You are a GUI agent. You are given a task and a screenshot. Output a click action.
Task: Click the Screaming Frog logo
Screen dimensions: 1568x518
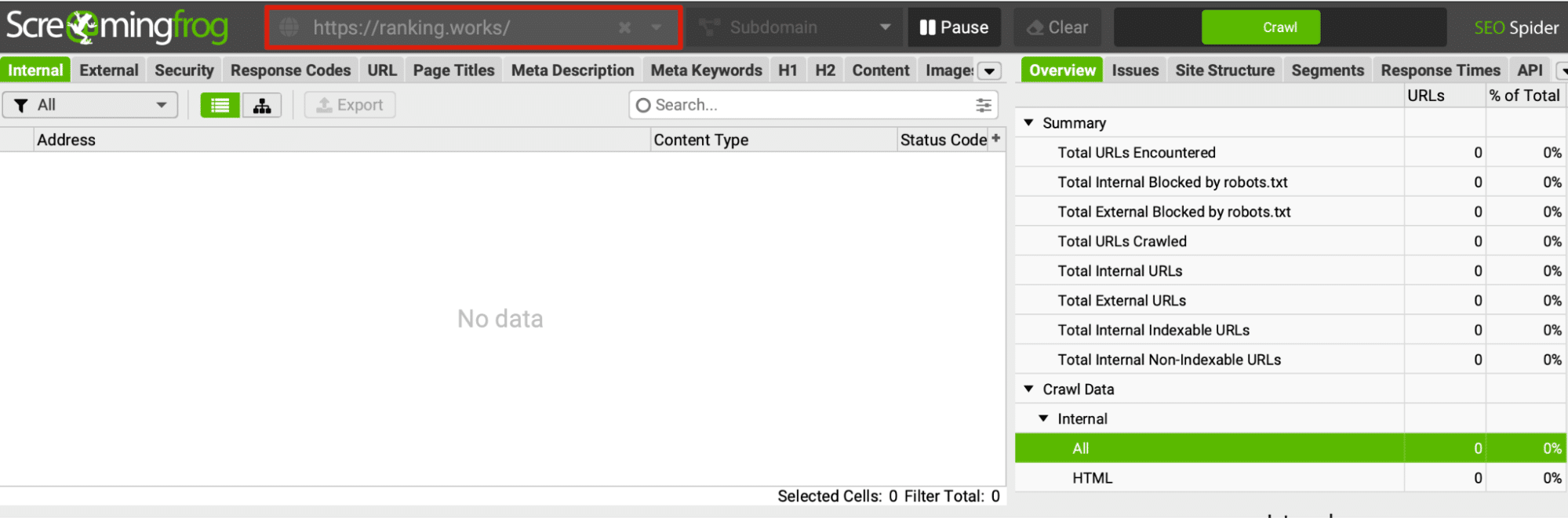tap(118, 27)
